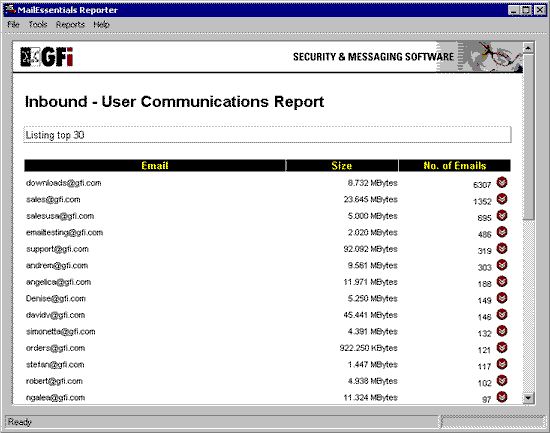This screenshot has width=550, height=433.
Task: Open the Tools menu
Action: point(38,24)
